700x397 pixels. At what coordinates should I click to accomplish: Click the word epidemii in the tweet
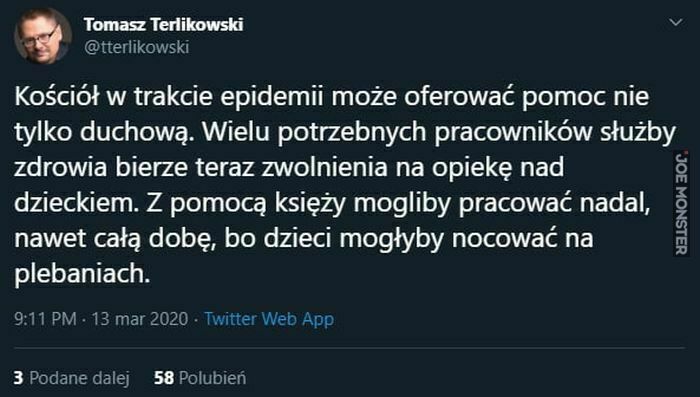pos(271,97)
